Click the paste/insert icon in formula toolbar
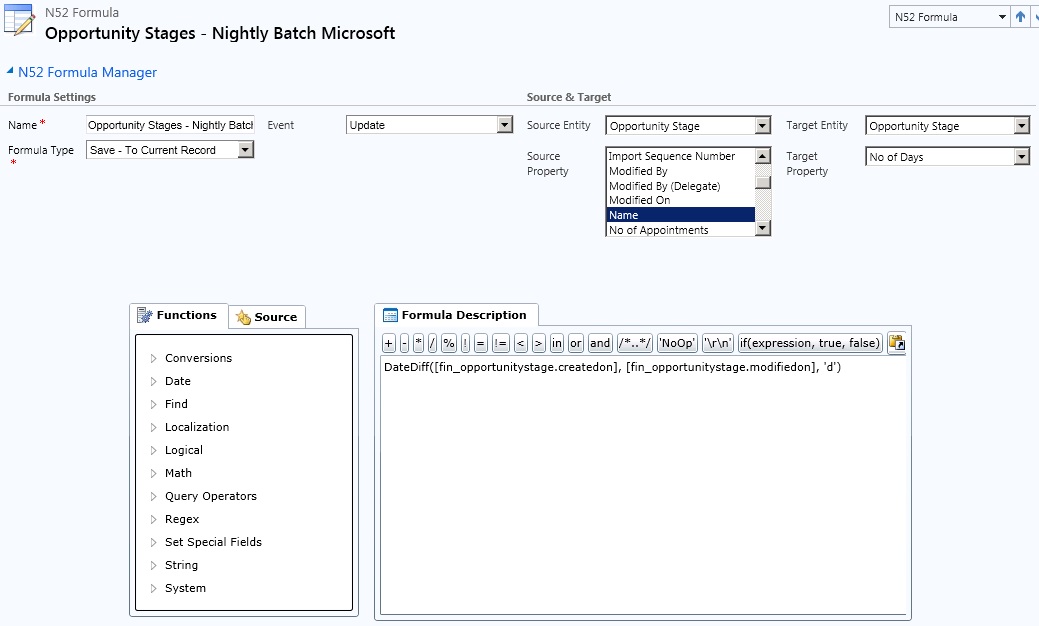 pyautogui.click(x=896, y=343)
